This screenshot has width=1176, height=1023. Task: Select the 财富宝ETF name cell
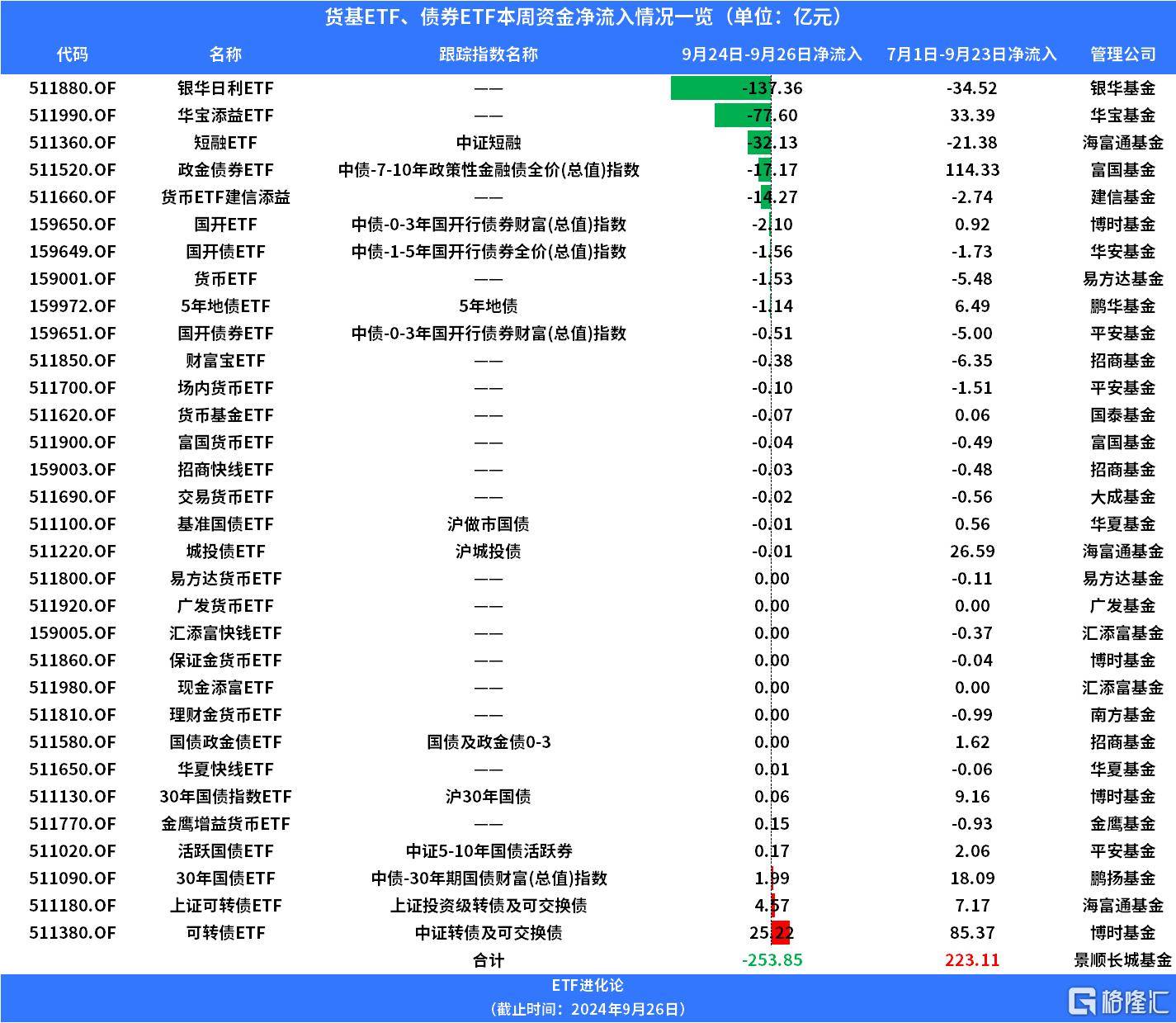225,361
